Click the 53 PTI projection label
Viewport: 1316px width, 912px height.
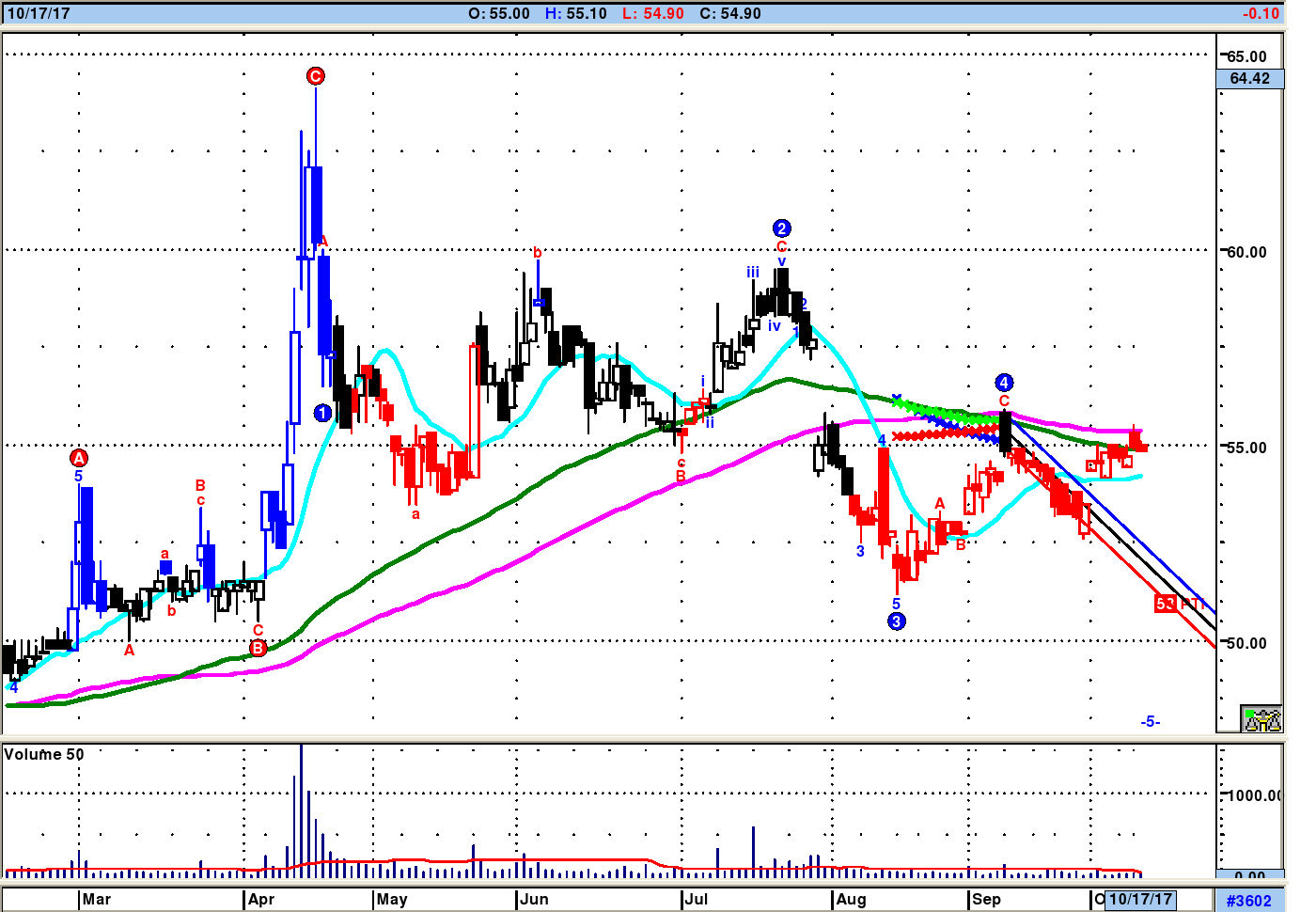point(1178,604)
